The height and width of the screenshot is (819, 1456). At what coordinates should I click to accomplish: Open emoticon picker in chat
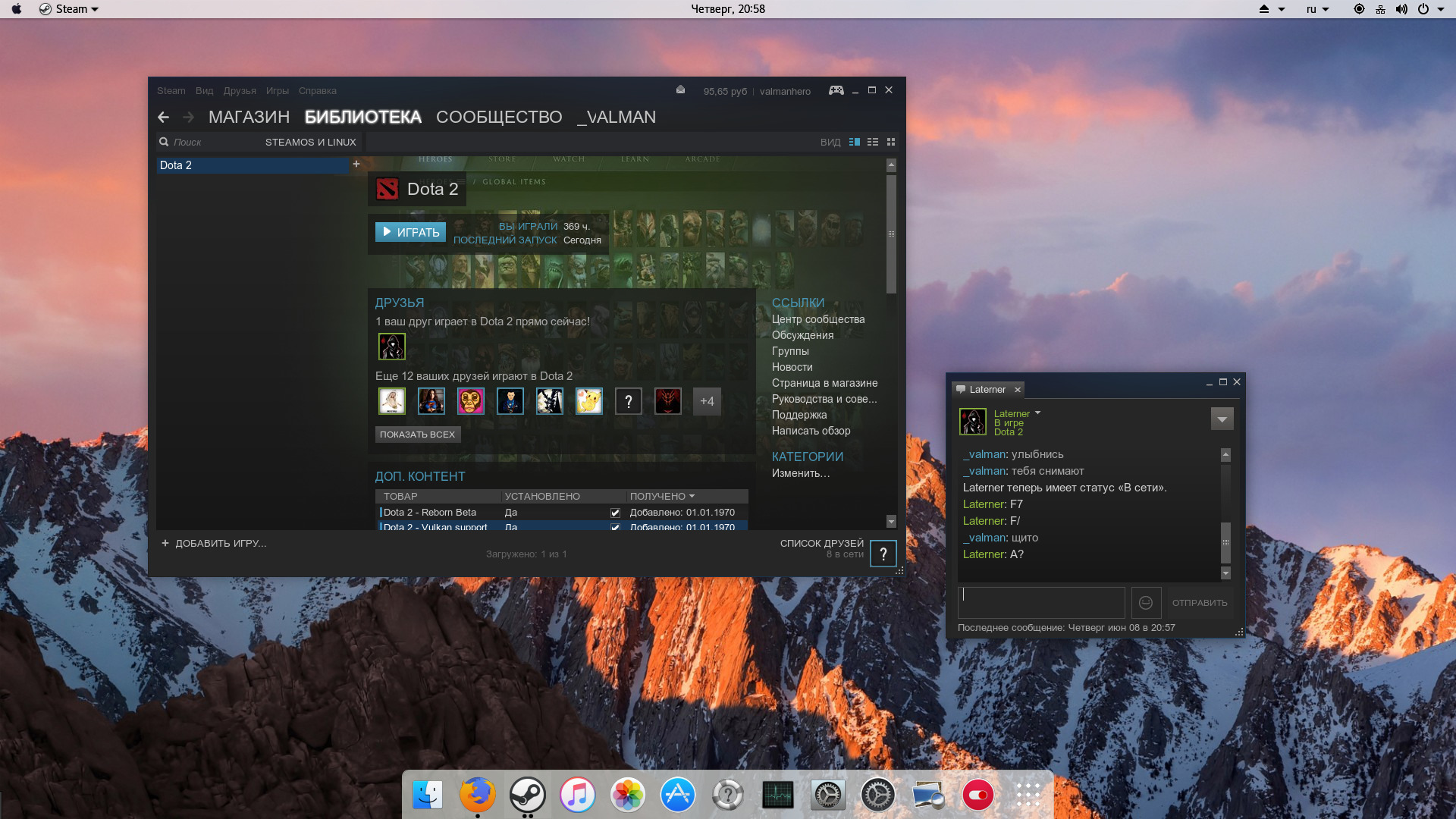pos(1146,603)
